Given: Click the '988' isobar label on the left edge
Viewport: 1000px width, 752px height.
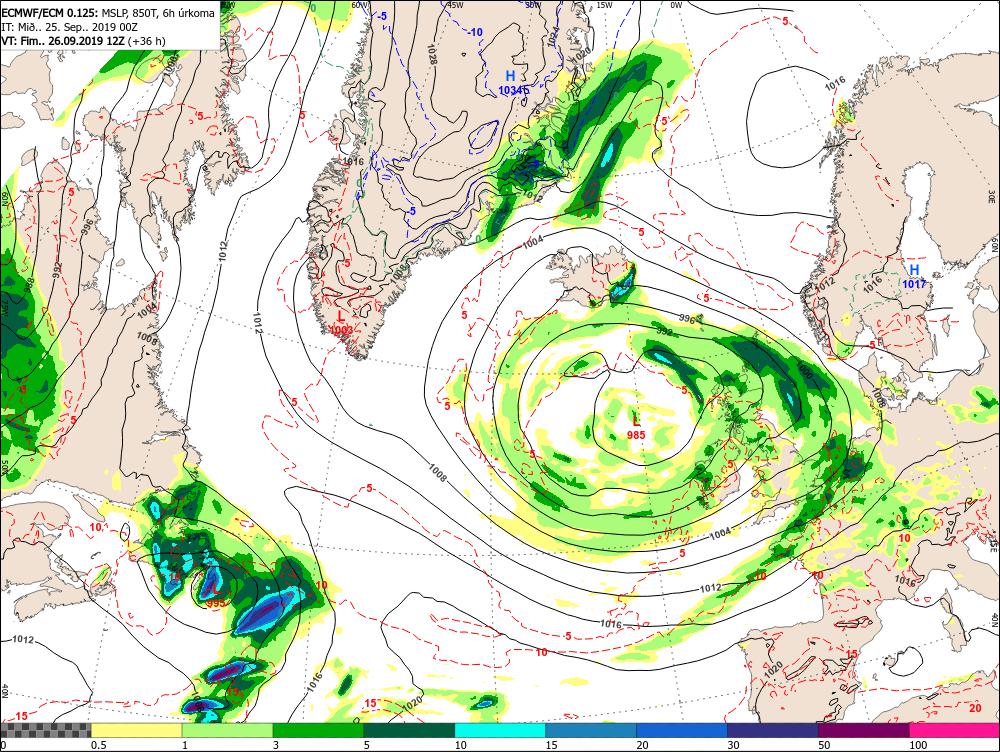Looking at the screenshot, I should click(29, 284).
